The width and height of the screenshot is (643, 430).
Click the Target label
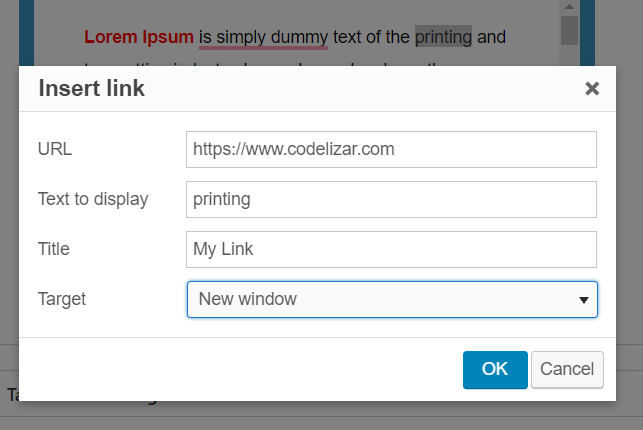coord(62,299)
